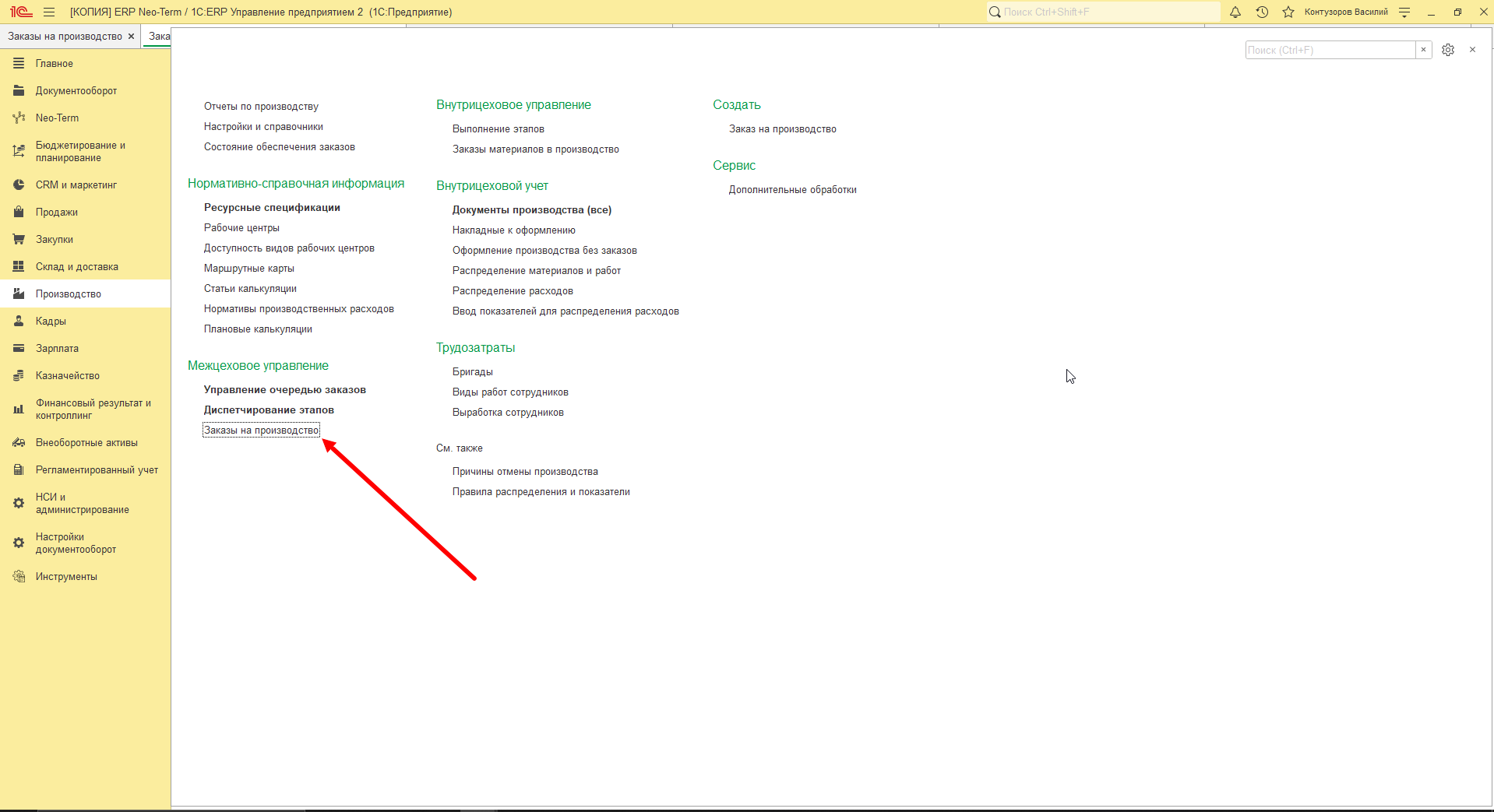Click the global search field Ctrl+Shift+F

pos(1103,12)
